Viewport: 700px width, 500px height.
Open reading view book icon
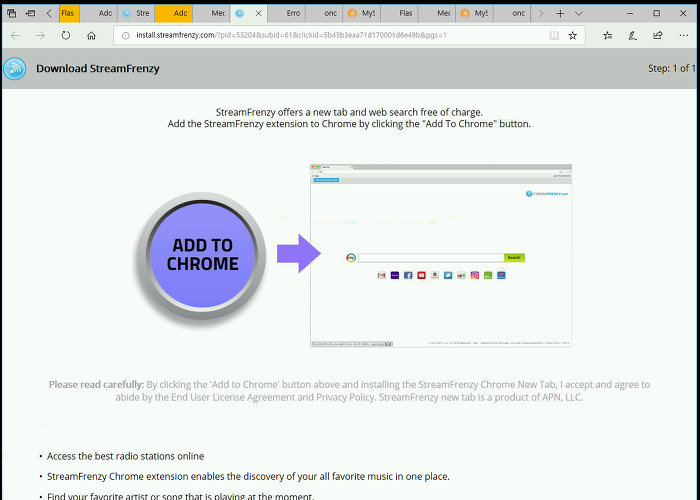(x=554, y=36)
